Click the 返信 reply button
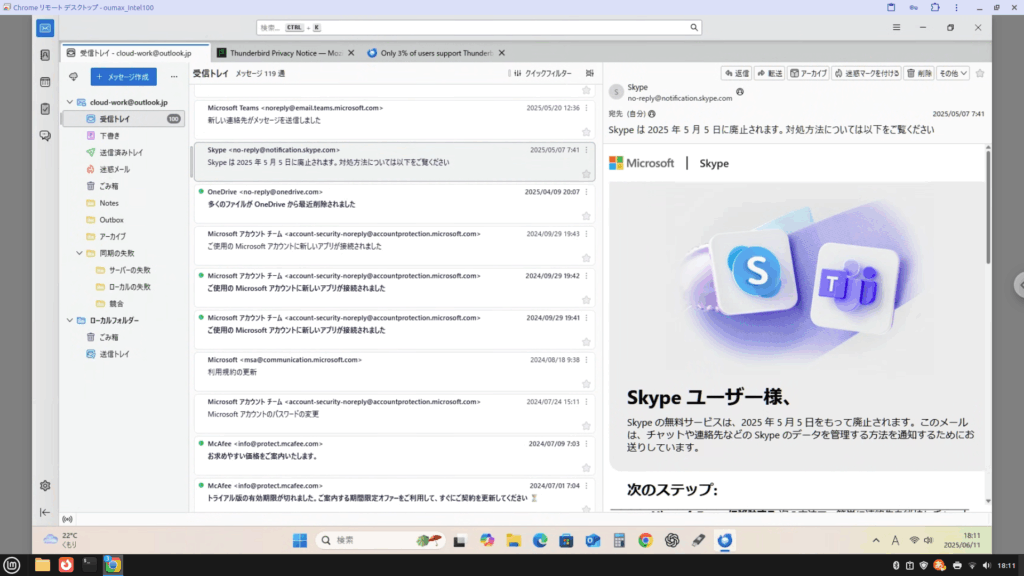 (x=736, y=73)
